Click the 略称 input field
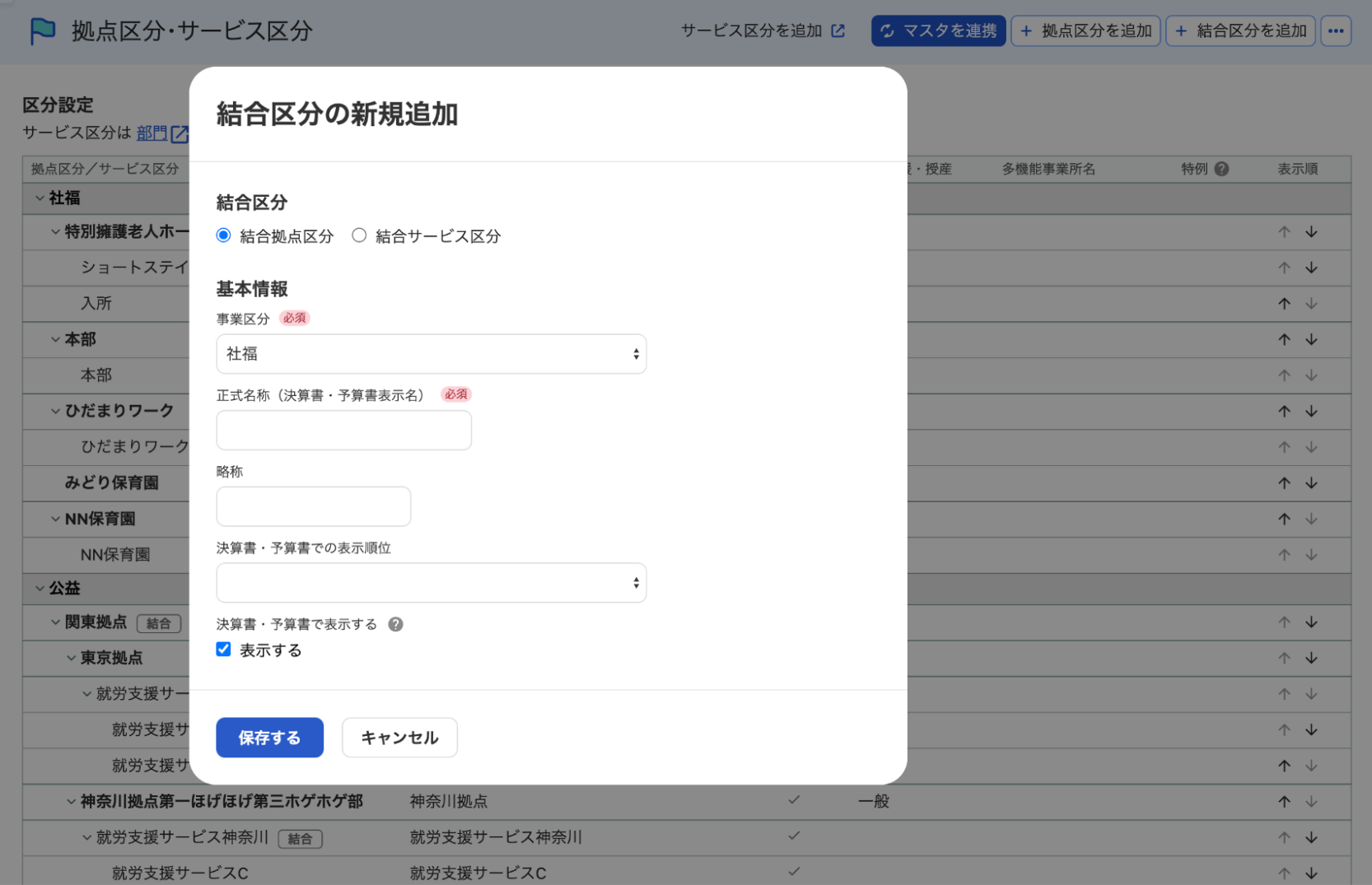 (314, 506)
